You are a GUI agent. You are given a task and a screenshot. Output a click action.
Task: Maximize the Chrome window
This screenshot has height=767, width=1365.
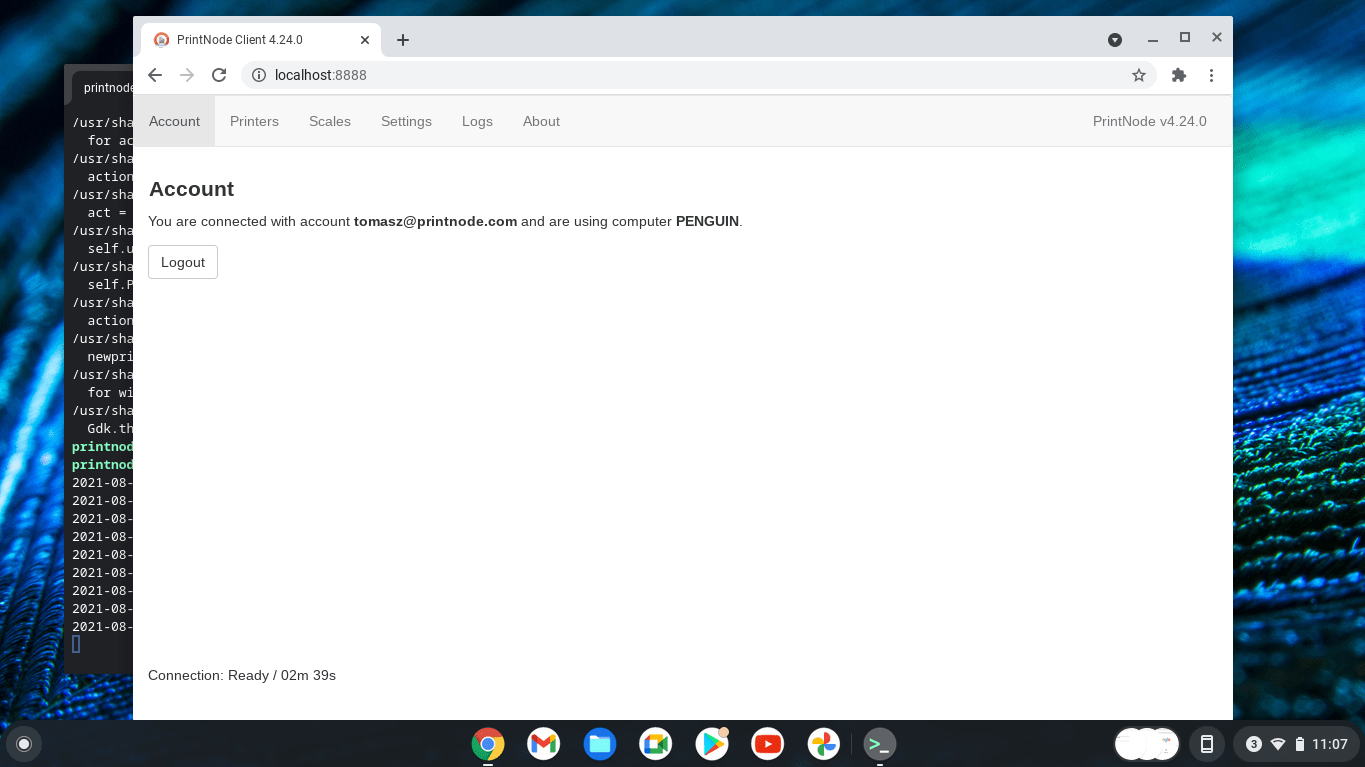coord(1185,38)
